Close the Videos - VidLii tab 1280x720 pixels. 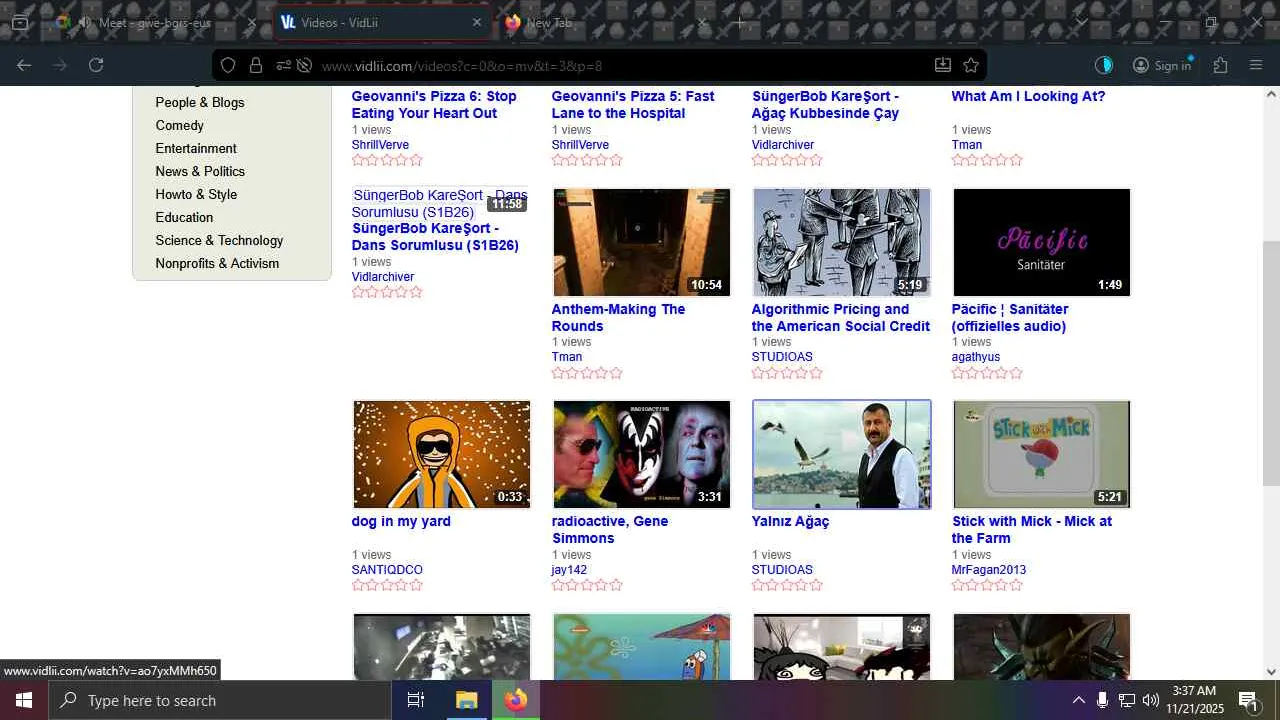pyautogui.click(x=477, y=22)
